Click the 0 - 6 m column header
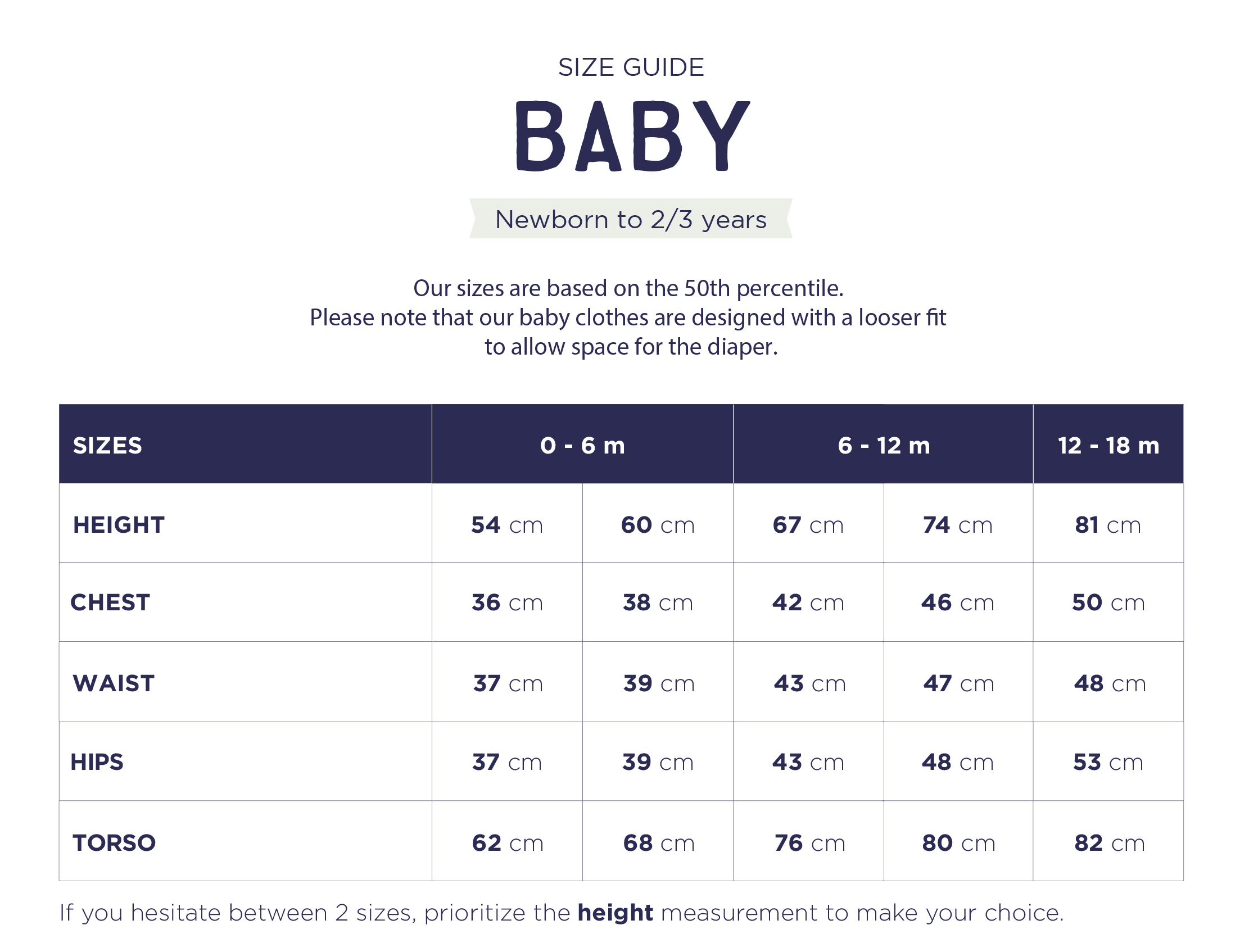This screenshot has height=952, width=1249. (x=582, y=446)
